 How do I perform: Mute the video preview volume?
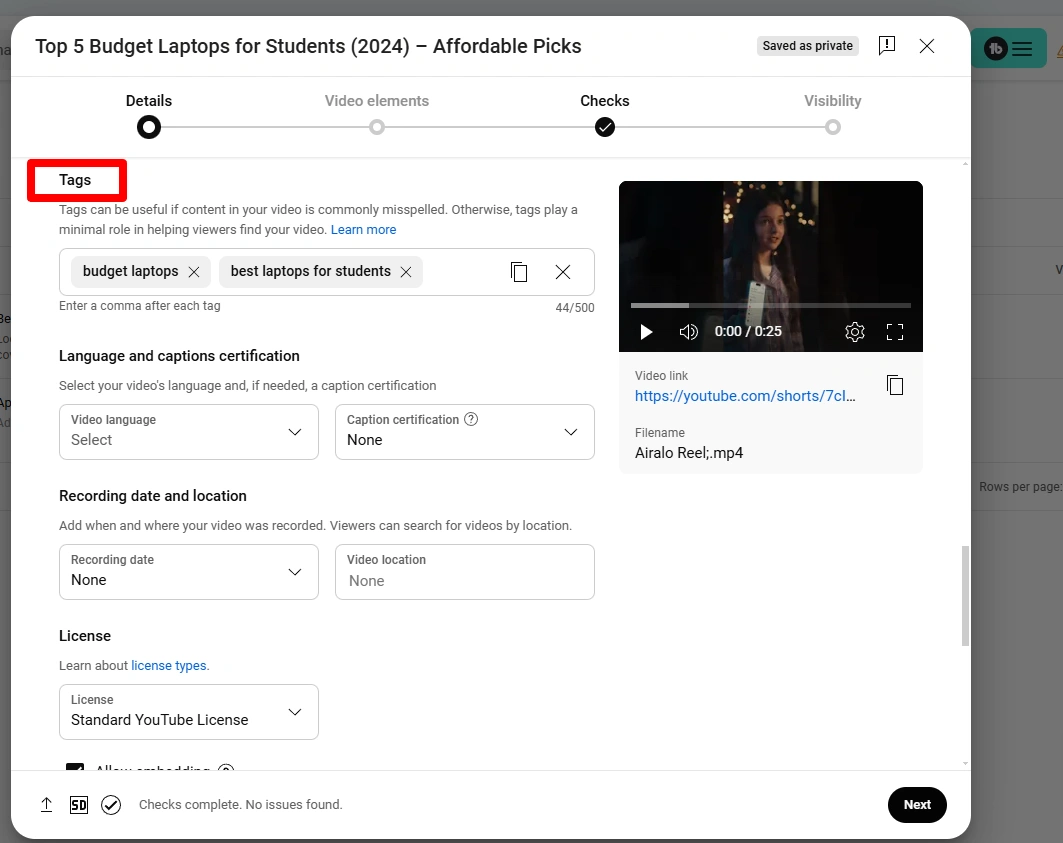(688, 332)
